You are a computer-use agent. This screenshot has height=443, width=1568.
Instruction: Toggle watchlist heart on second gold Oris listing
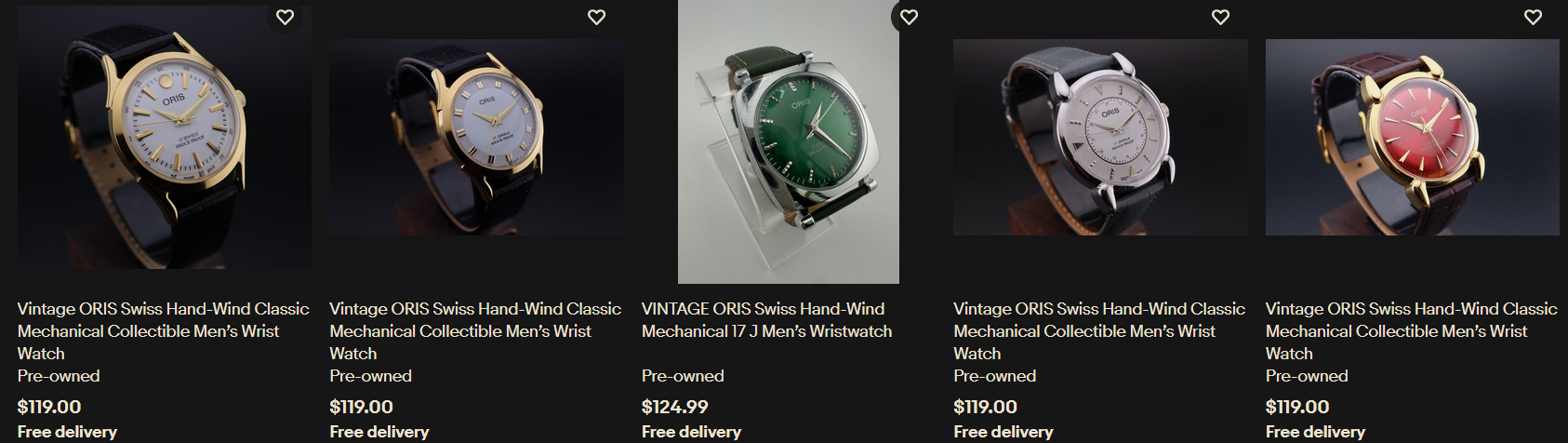pyautogui.click(x=597, y=17)
